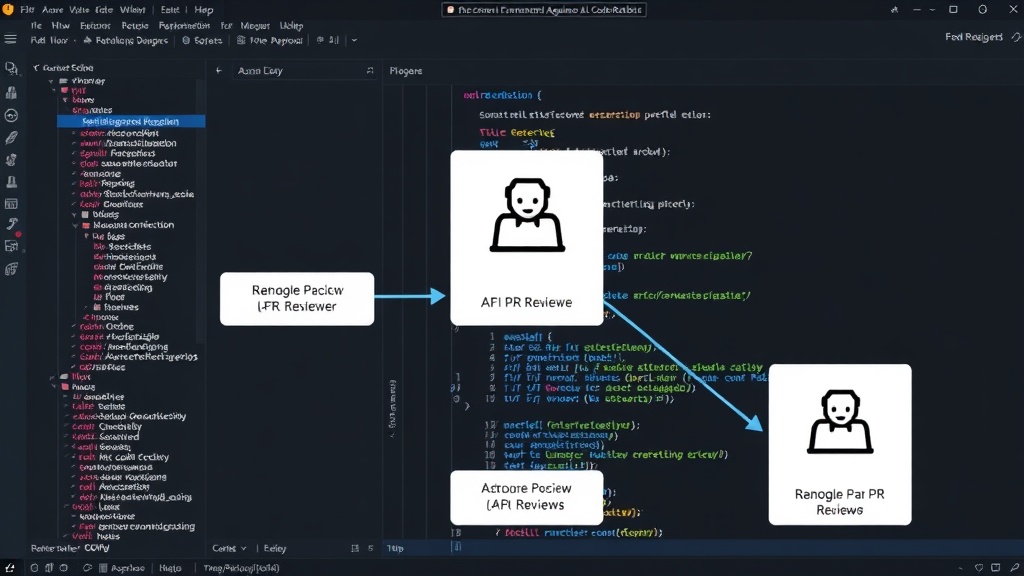Select the 'Ttip' tab below the editor
Screen dimensions: 1024x576
[396, 549]
